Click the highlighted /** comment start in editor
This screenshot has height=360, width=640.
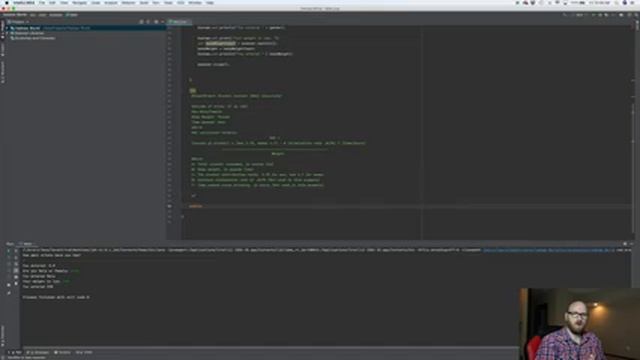(x=193, y=91)
